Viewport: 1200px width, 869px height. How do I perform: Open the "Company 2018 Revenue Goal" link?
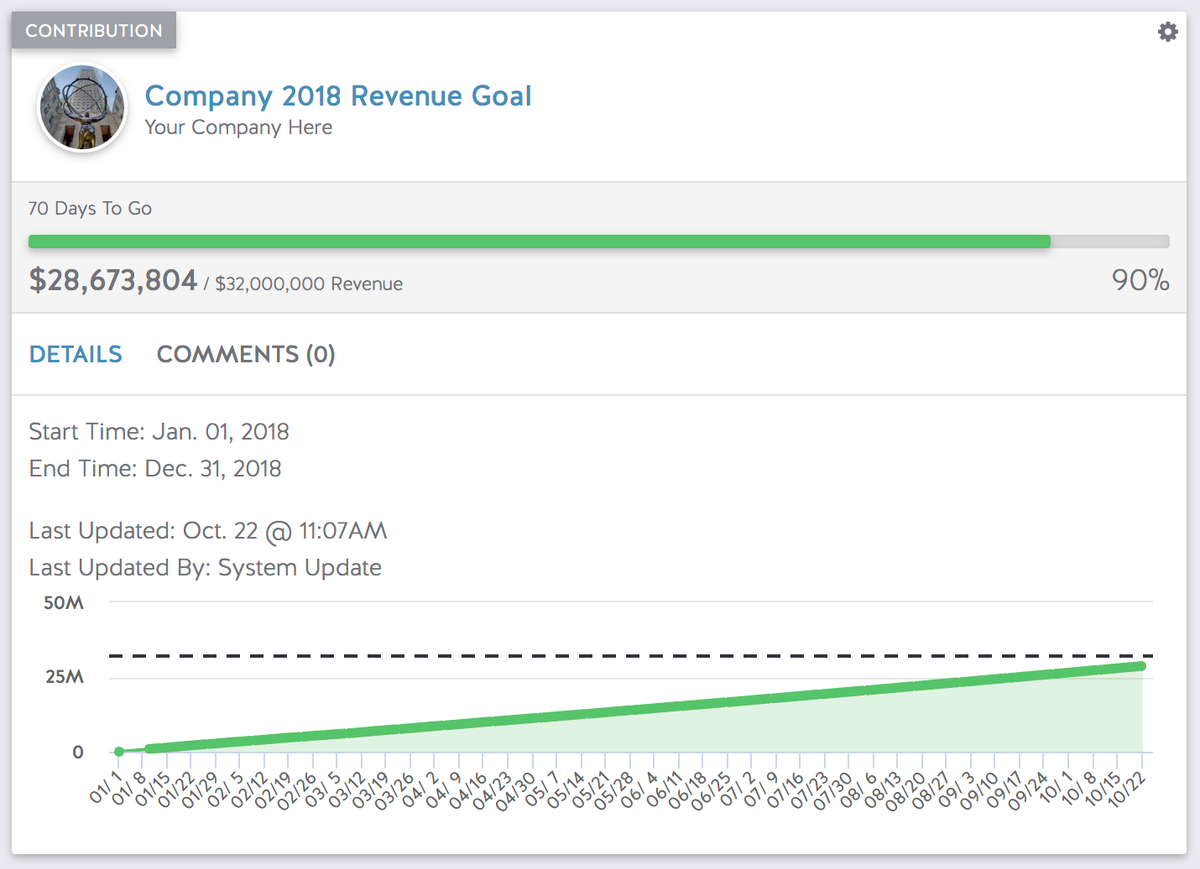(338, 96)
